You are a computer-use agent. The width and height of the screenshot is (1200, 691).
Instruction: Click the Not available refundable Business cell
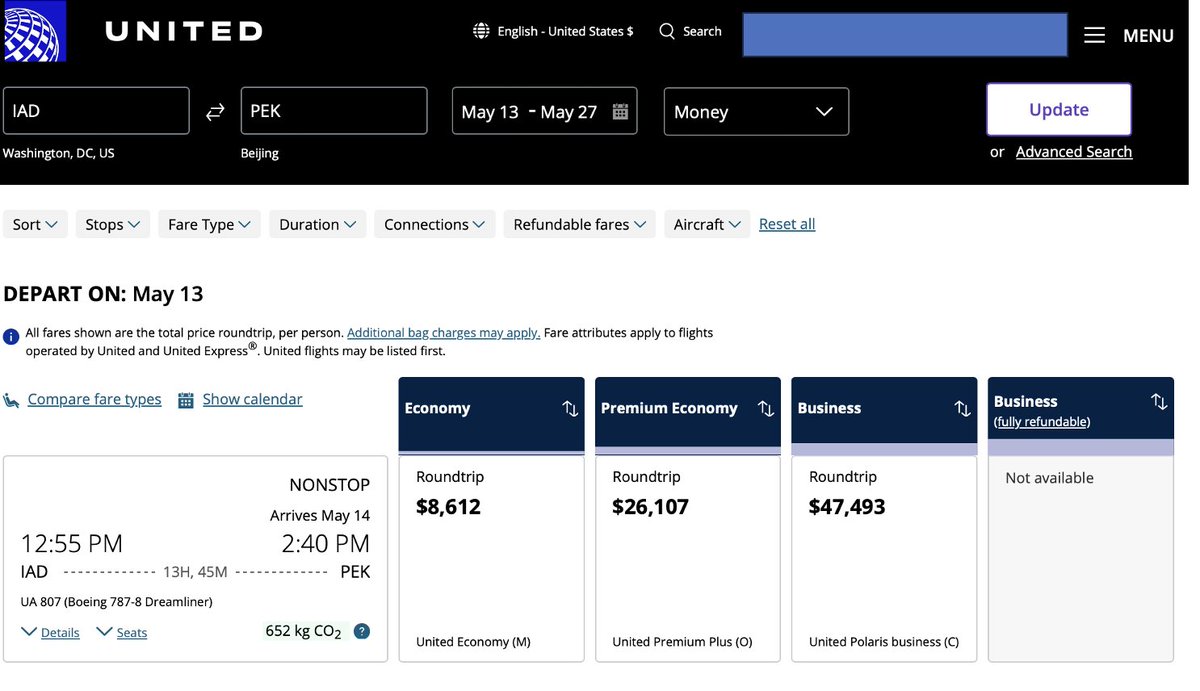(1081, 559)
